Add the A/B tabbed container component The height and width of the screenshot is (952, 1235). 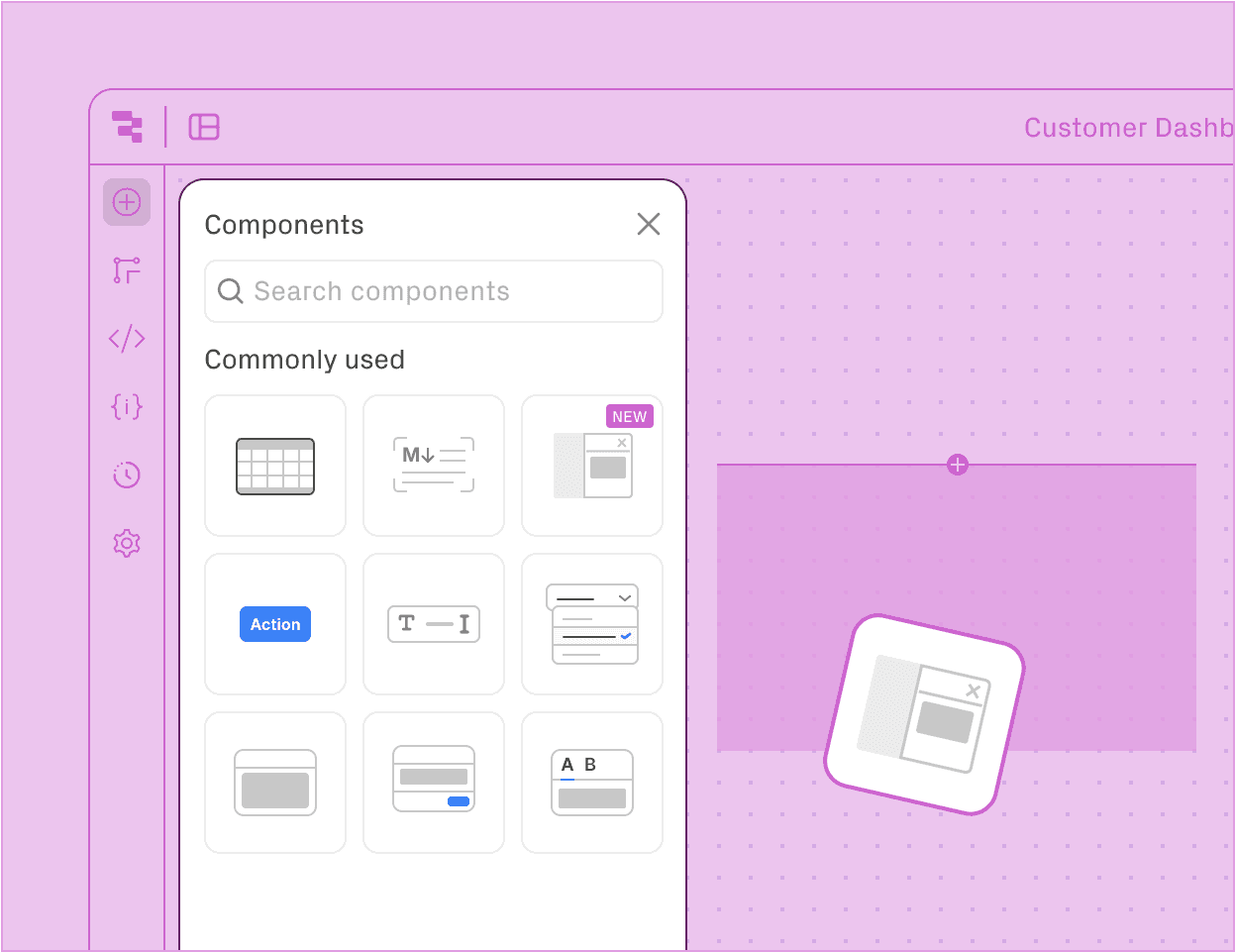click(x=591, y=782)
